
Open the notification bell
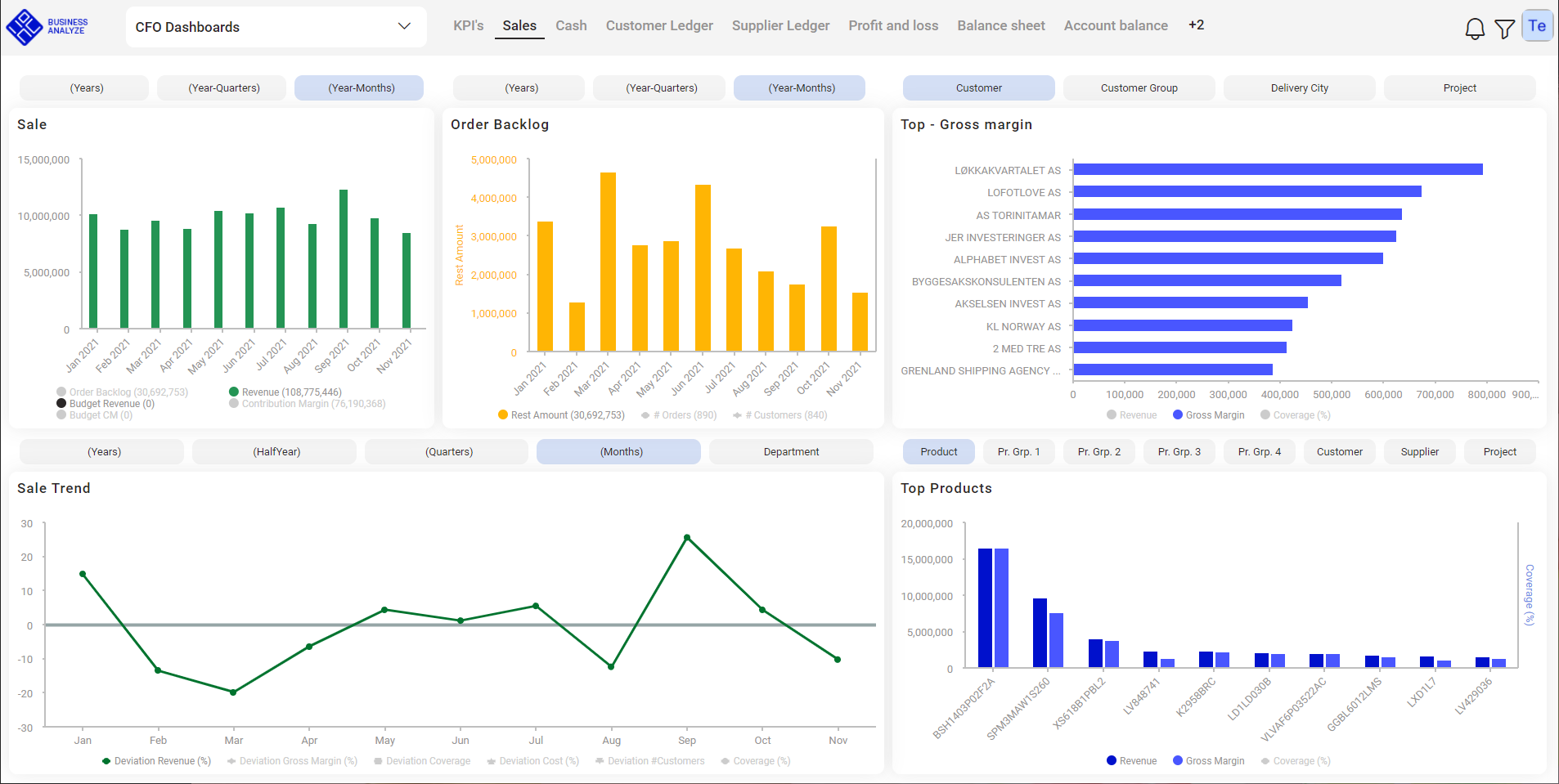(1475, 27)
